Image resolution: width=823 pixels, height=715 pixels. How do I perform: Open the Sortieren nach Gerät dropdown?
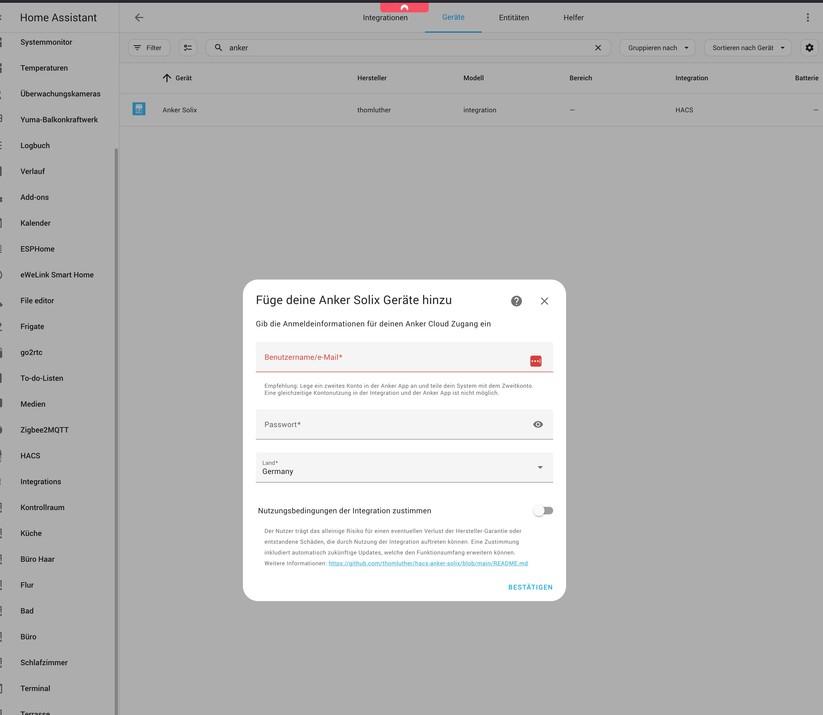click(x=748, y=48)
